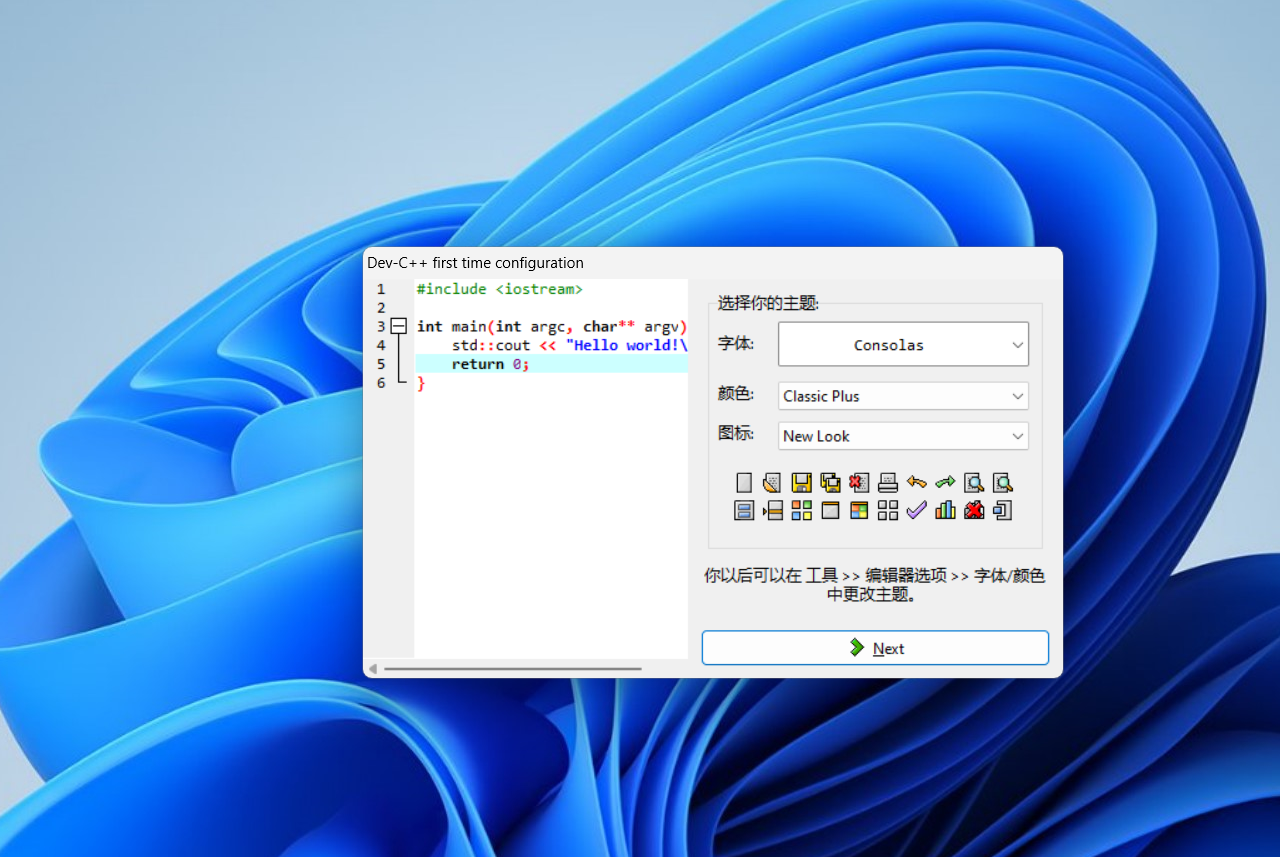Click the blank New file icon
Image resolution: width=1280 pixels, height=857 pixels.
point(744,483)
